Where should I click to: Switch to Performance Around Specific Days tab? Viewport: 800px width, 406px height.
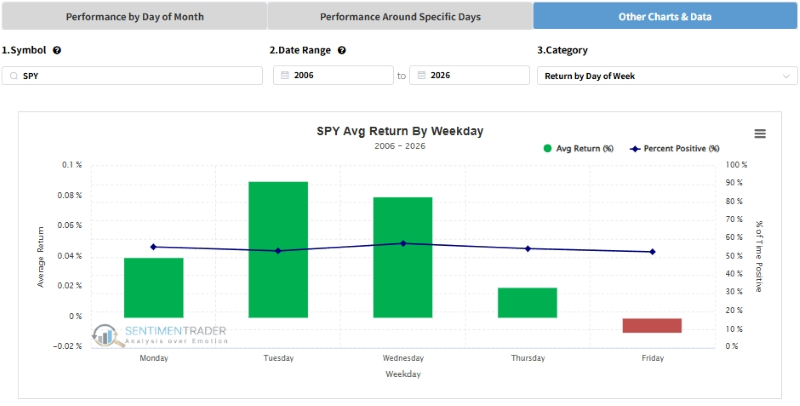pyautogui.click(x=400, y=16)
